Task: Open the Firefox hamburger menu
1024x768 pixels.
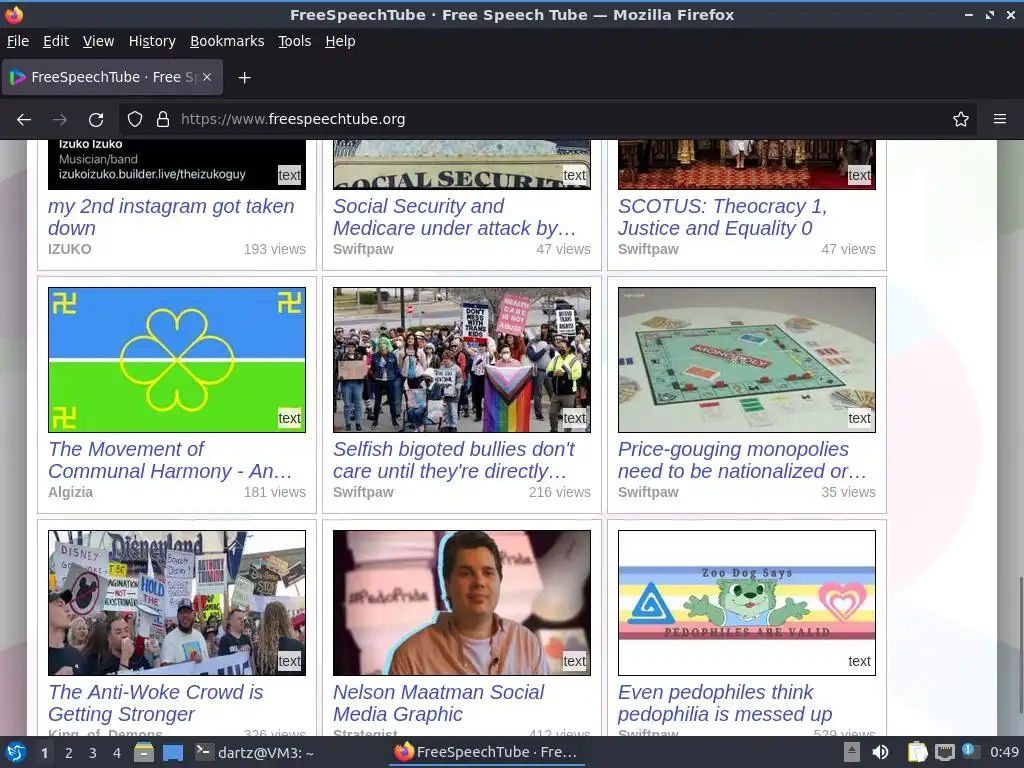Action: pos(1000,120)
